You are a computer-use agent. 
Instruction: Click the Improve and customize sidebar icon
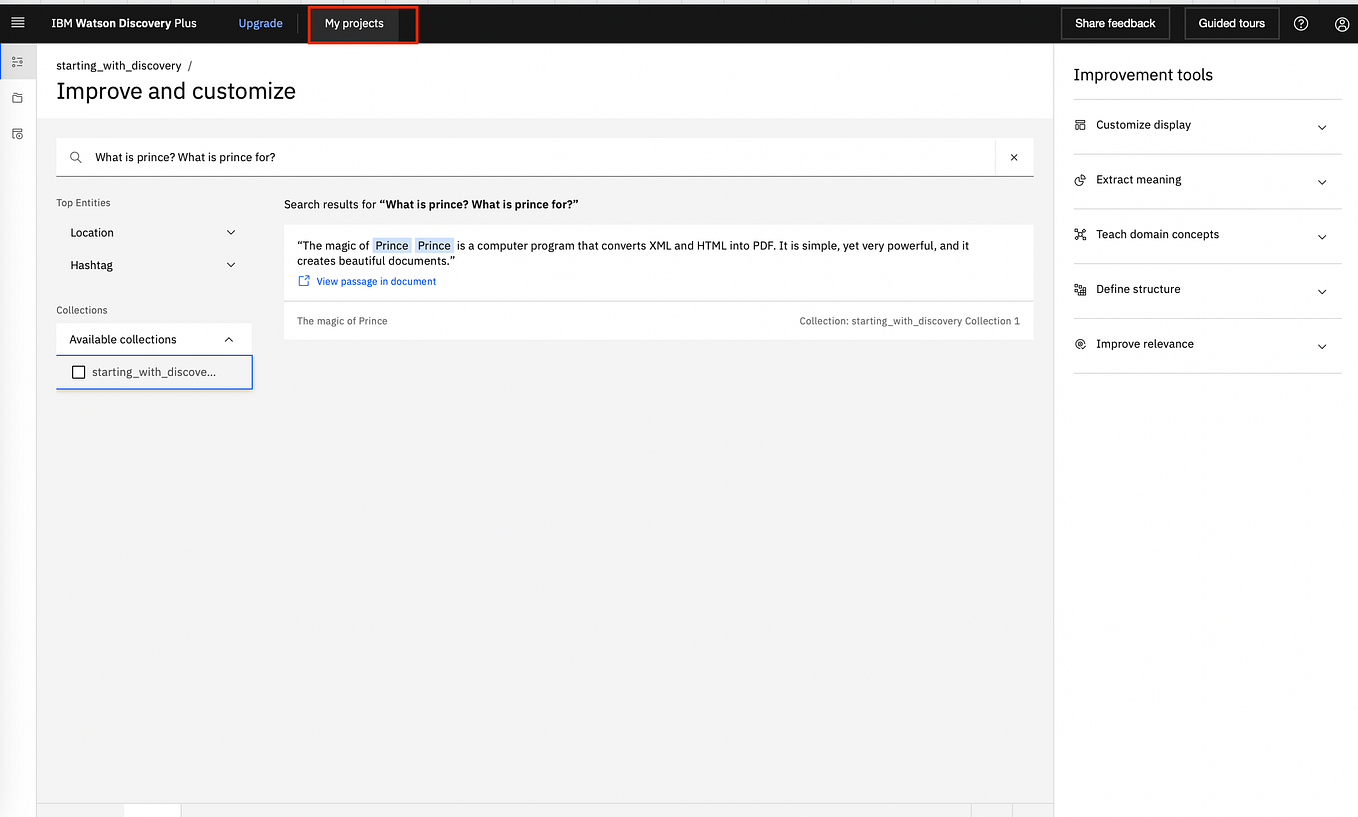tap(18, 62)
